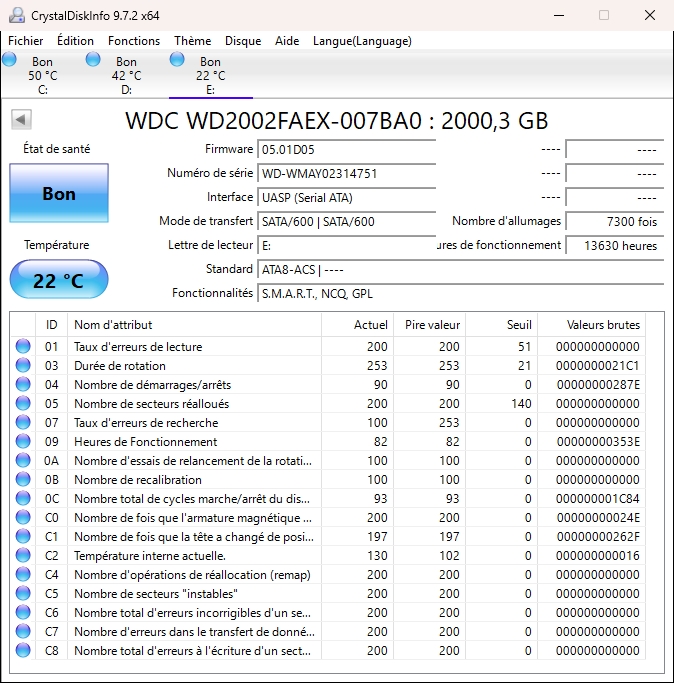Click the Numéro de série field
The height and width of the screenshot is (683, 674).
346,174
